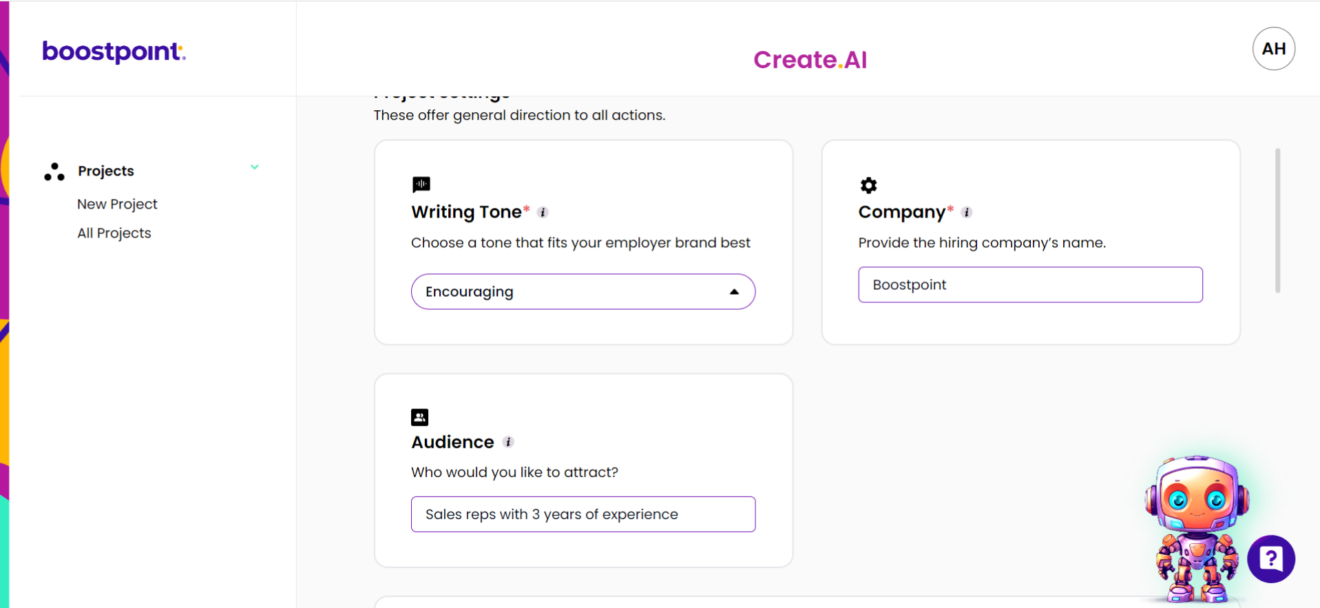Open the Encouraging writing tone dropdown
Screen dimensions: 1320x608
[583, 291]
